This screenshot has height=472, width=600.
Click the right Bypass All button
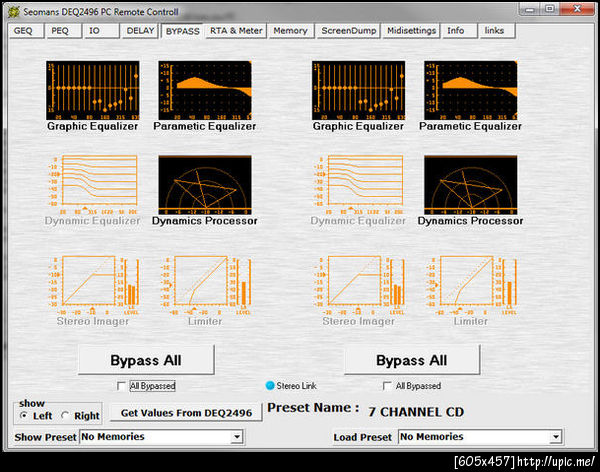pos(412,360)
